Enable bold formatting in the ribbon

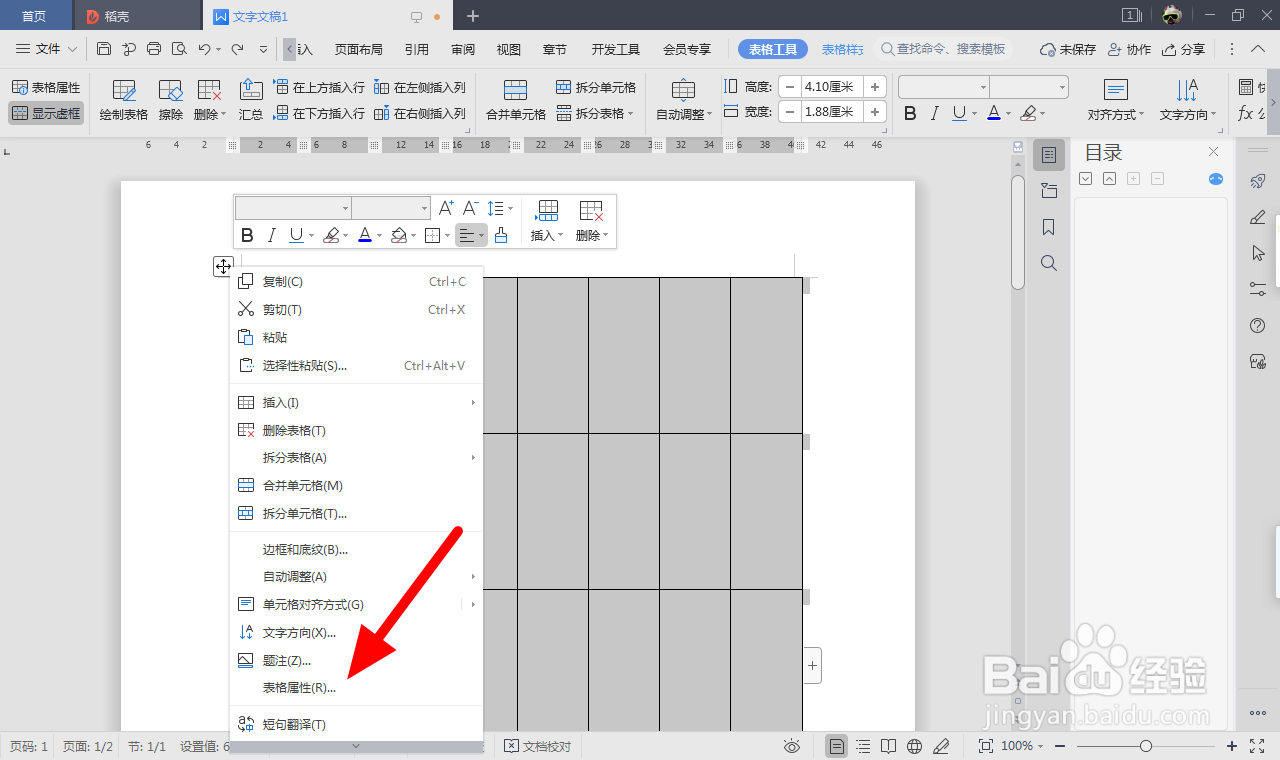point(909,112)
